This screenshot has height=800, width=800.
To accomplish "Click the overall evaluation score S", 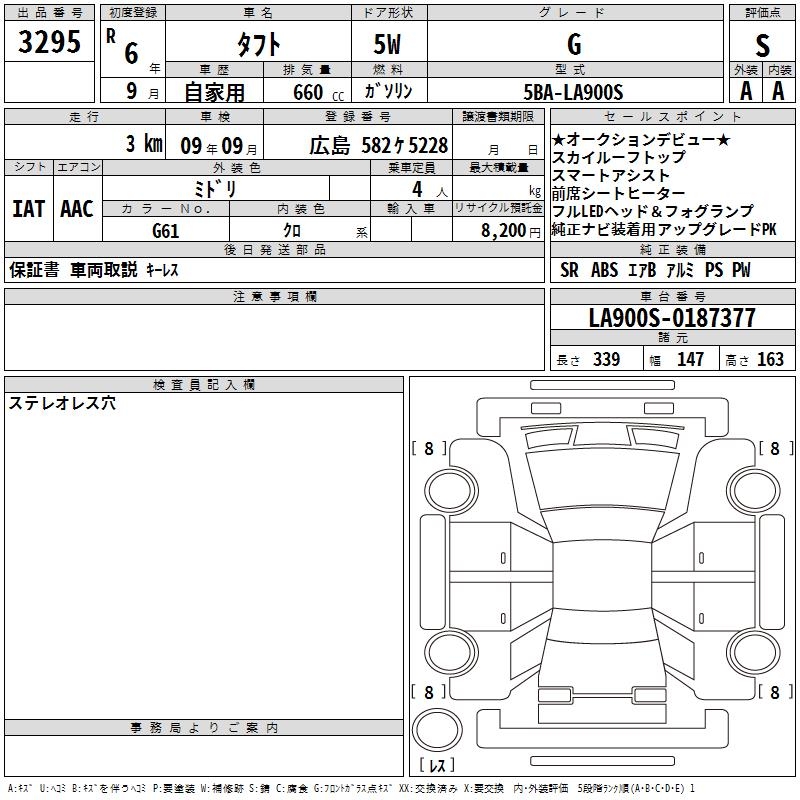I will click(762, 45).
